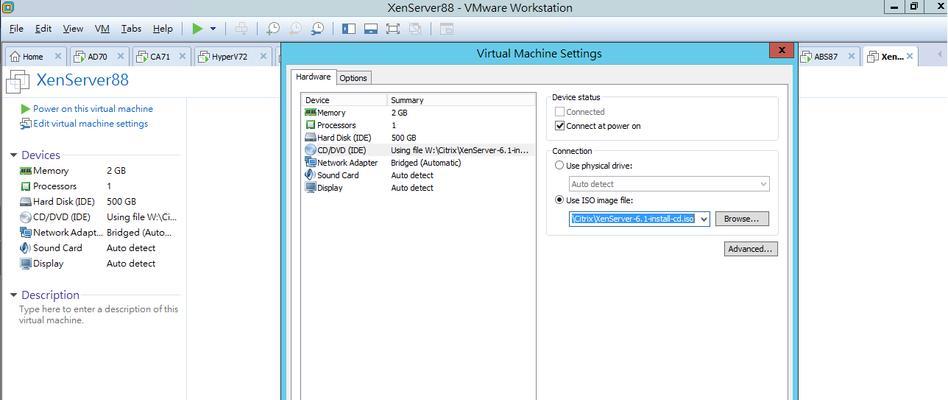Select Sound Card row in settings list

tap(418, 175)
